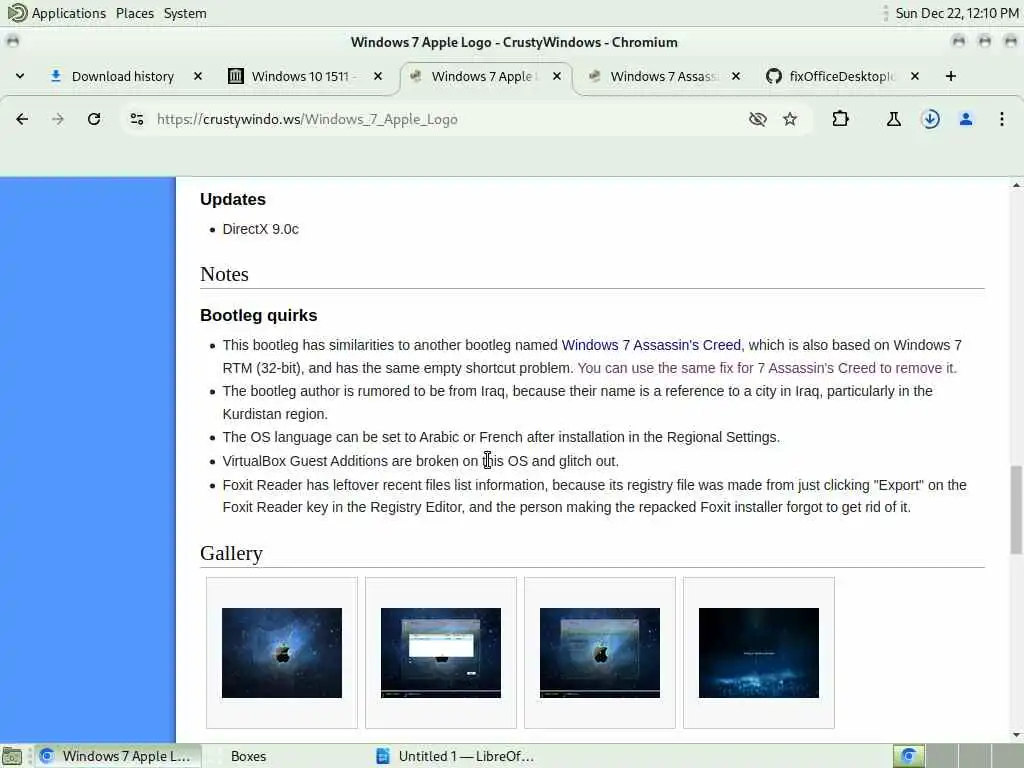The height and width of the screenshot is (768, 1024).
Task: Open third gallery thumbnail with Apple desktop
Action: (x=600, y=652)
